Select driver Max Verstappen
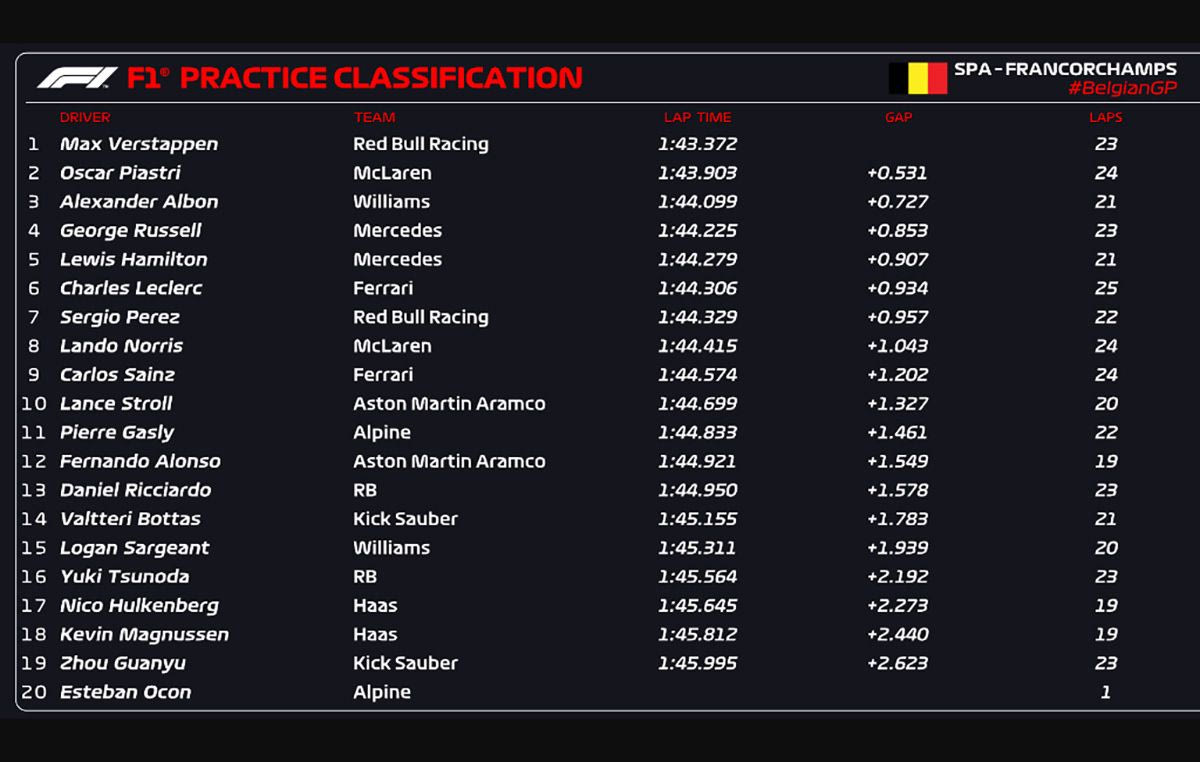Viewport: 1200px width, 762px height. [x=138, y=144]
